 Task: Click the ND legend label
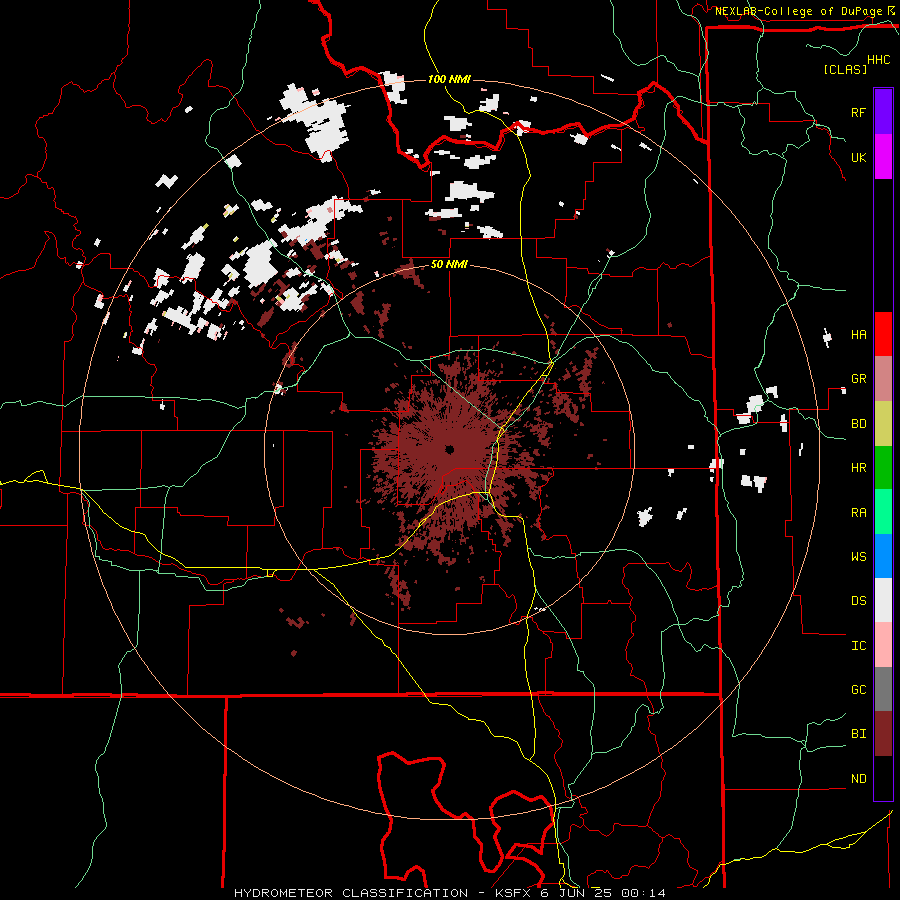pyautogui.click(x=858, y=778)
